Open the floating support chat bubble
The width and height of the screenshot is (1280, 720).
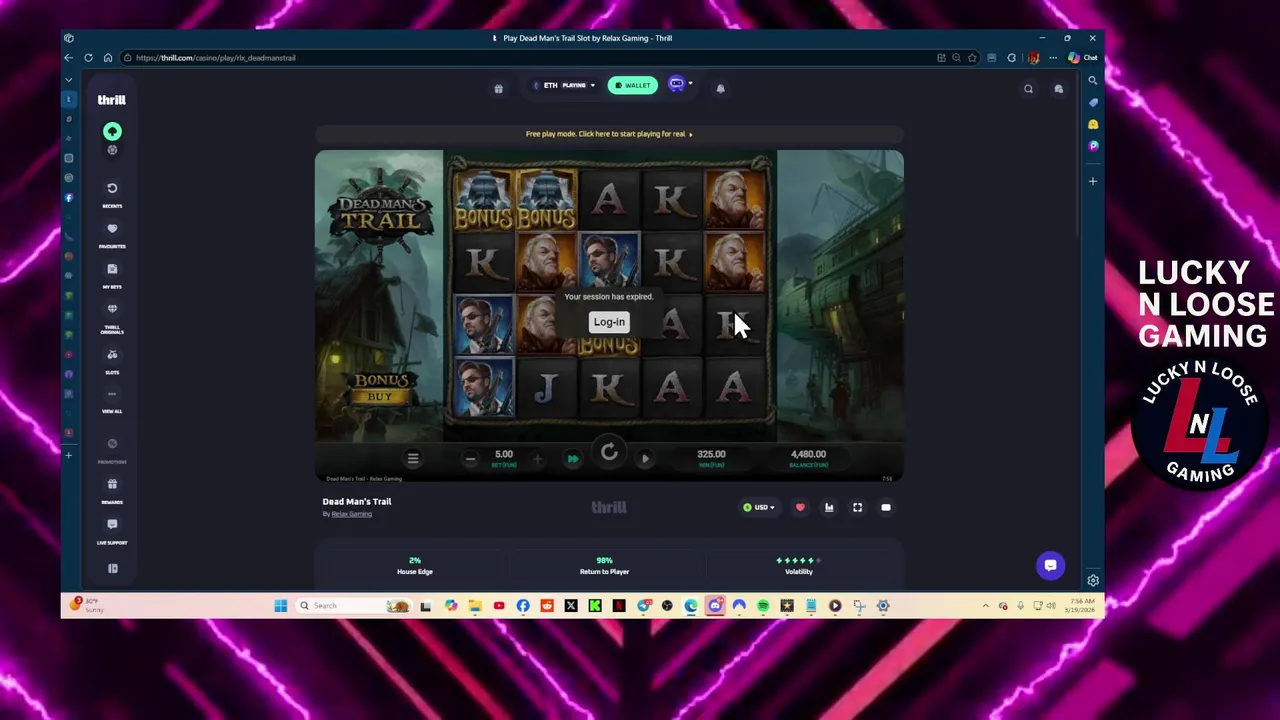[x=1050, y=565]
